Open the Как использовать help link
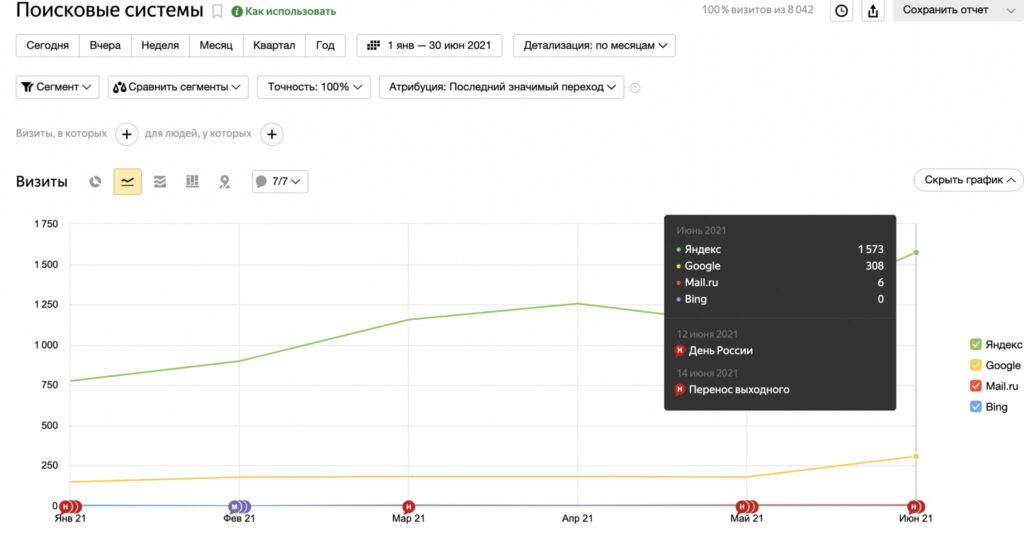This screenshot has height=535, width=1024. tap(283, 12)
